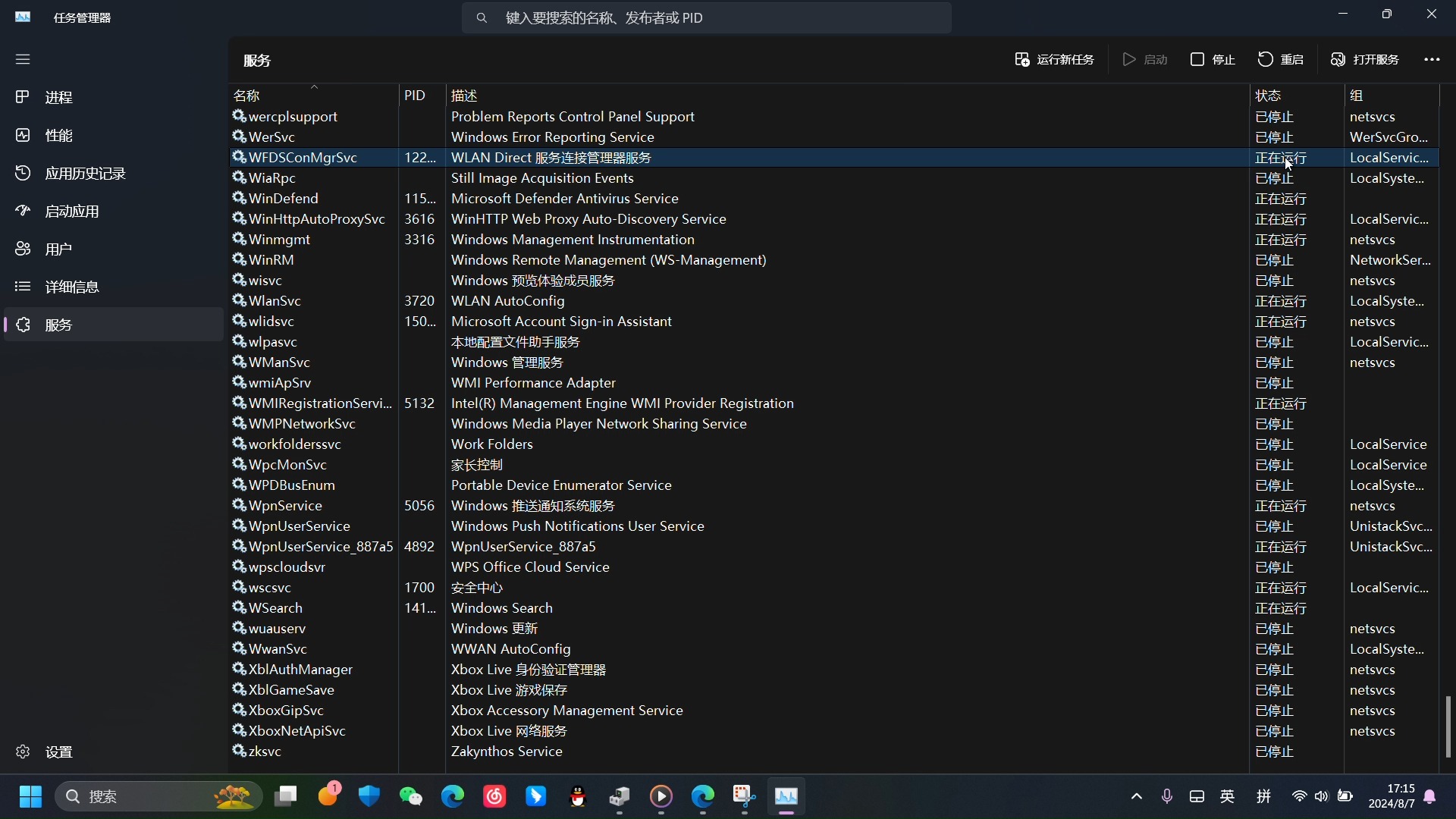Sort by the 名称 column header
This screenshot has height=819, width=1456.
pyautogui.click(x=313, y=96)
